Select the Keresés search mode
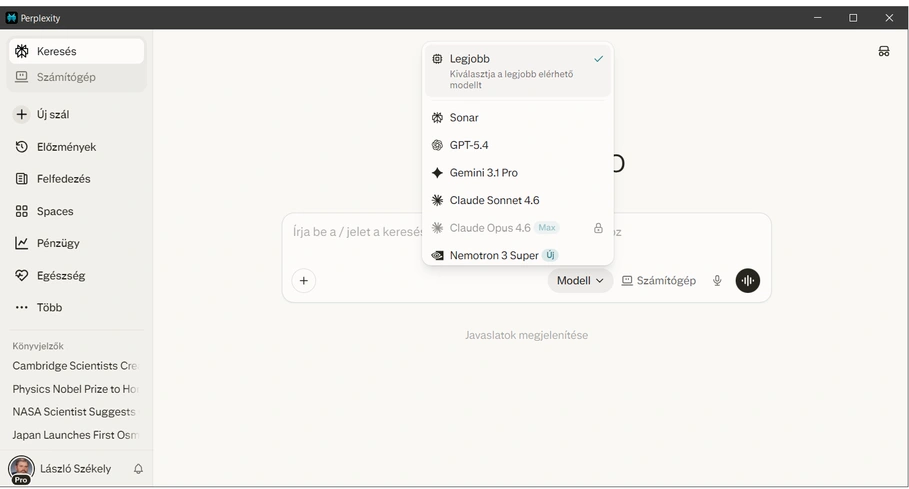 coord(77,51)
